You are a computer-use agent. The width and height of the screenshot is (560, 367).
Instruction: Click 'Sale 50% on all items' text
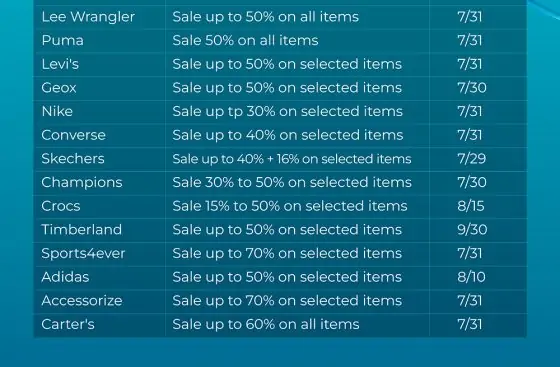pos(245,40)
